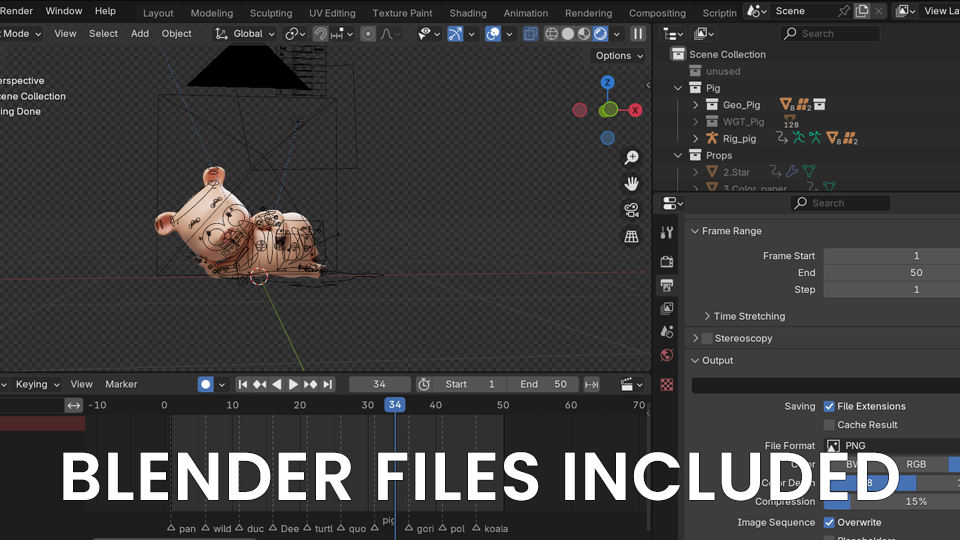Image resolution: width=960 pixels, height=540 pixels.
Task: Toggle the snapping magnet icon
Action: click(320, 34)
